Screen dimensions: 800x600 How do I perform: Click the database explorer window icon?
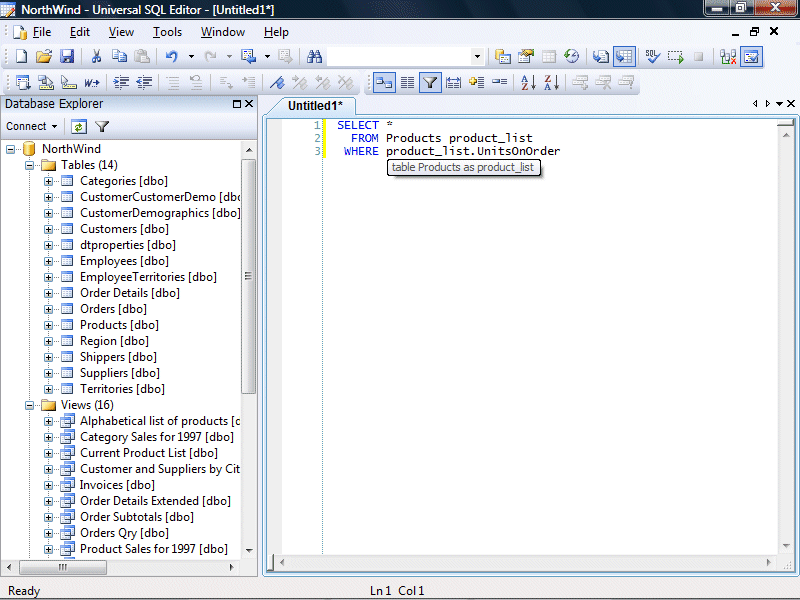[x=503, y=56]
